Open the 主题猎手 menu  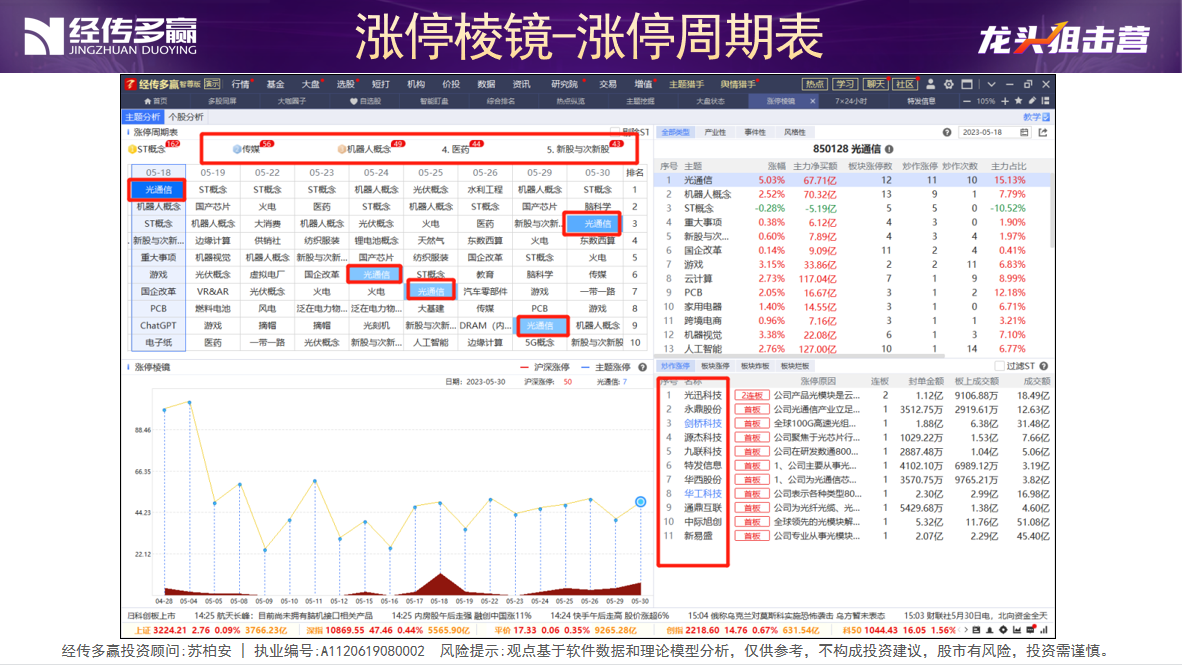[x=687, y=84]
